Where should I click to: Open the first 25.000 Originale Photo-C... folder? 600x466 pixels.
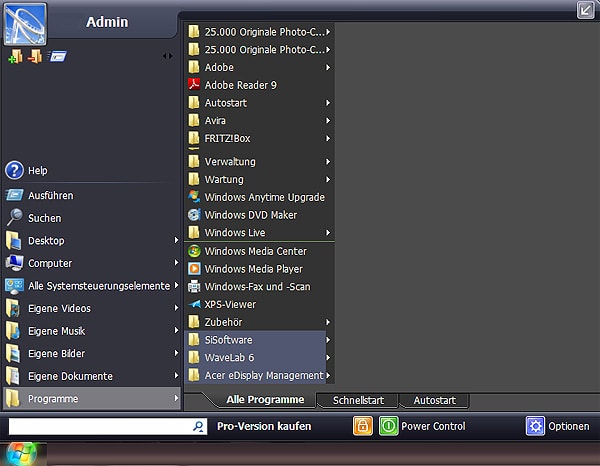[x=259, y=32]
